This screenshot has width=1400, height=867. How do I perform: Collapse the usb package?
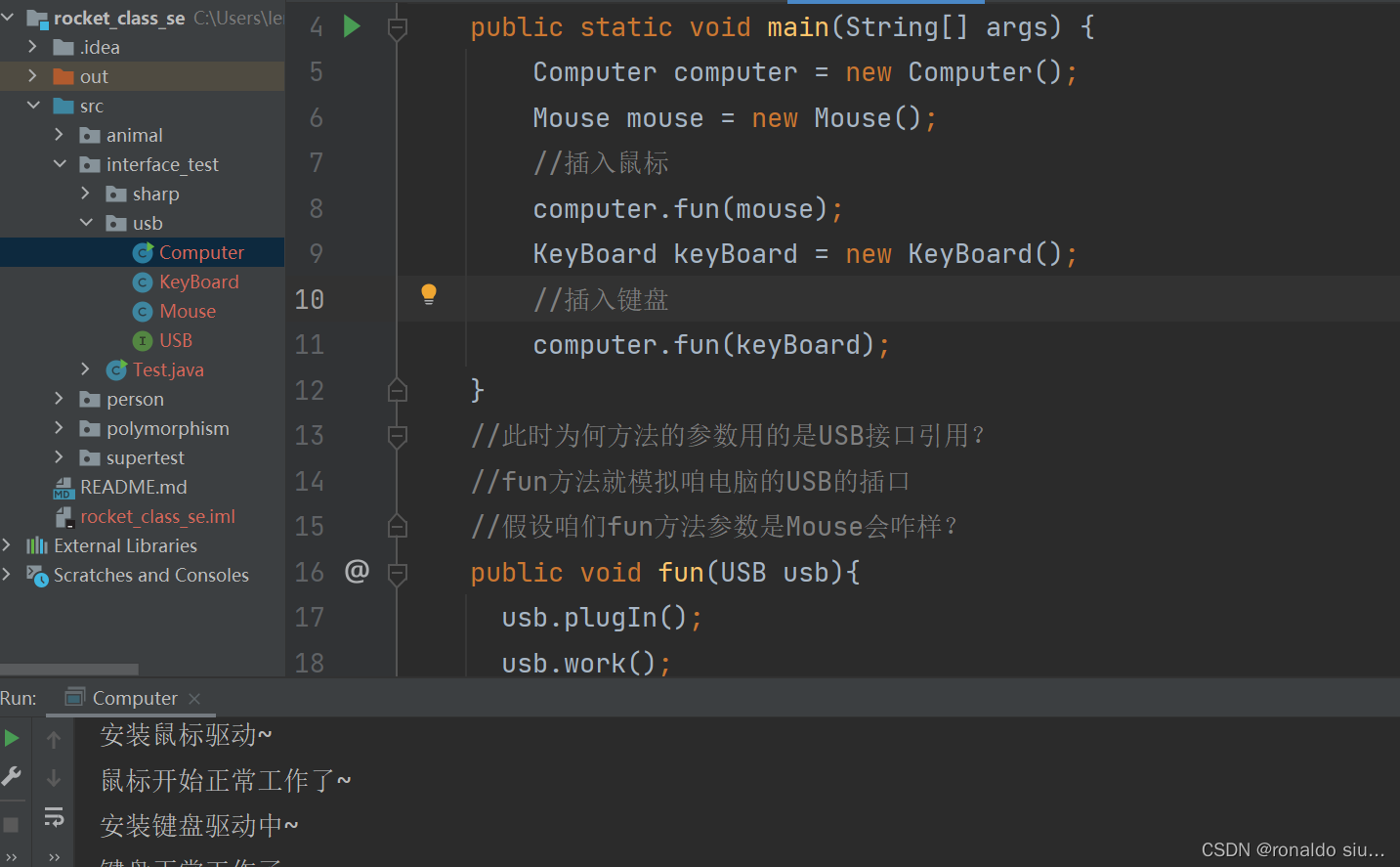pyautogui.click(x=86, y=222)
